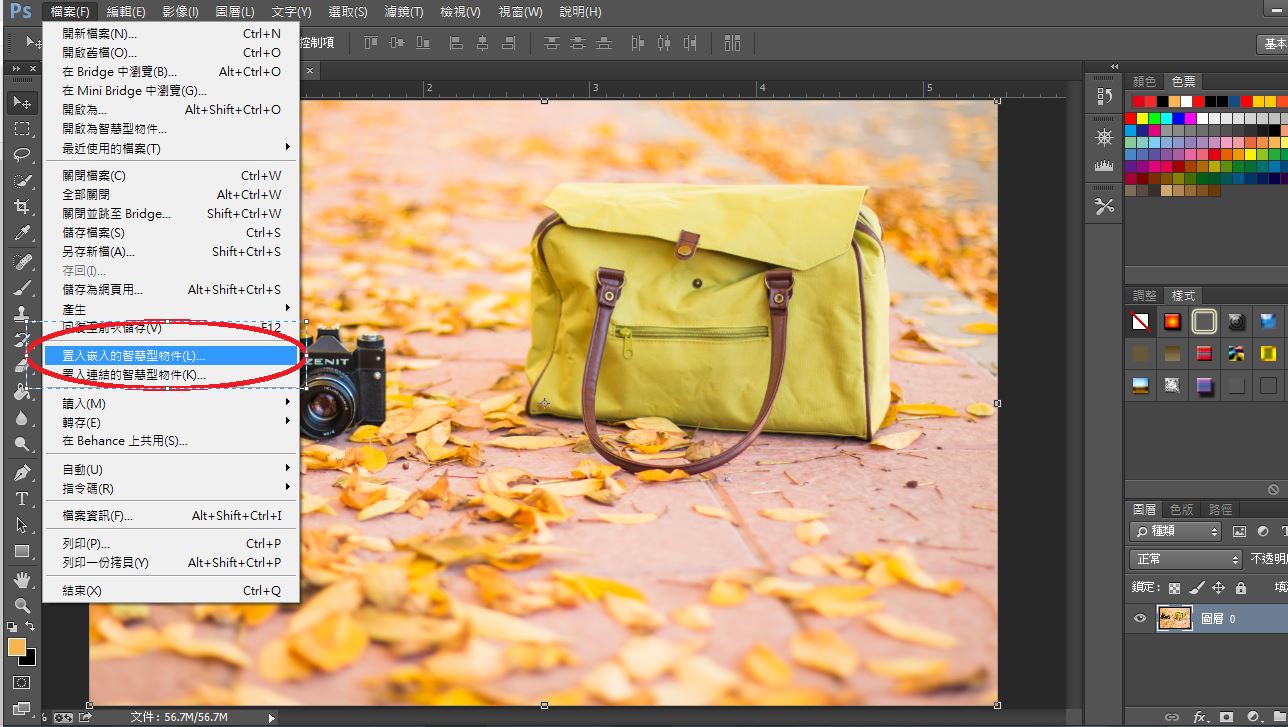Choose 開新檔案(N) menu entry
This screenshot has height=727, width=1288.
pos(172,33)
